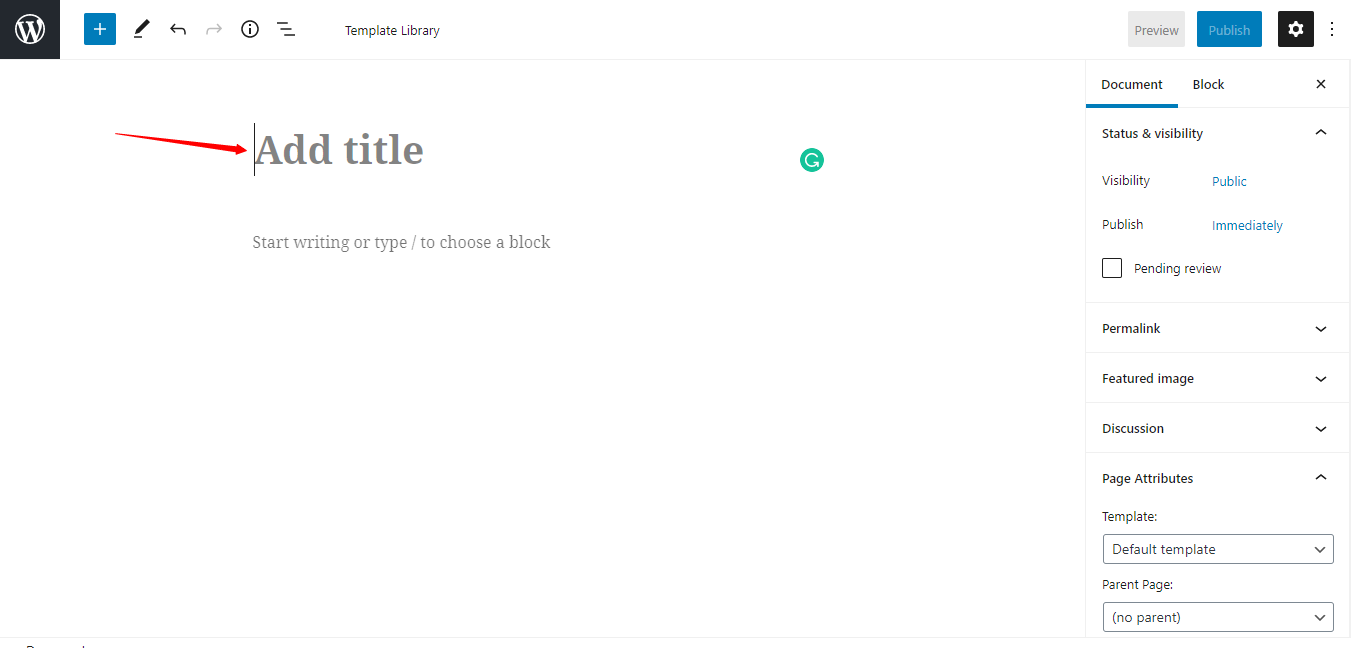Expand the Permalink panel
The image size is (1351, 648).
[1218, 328]
